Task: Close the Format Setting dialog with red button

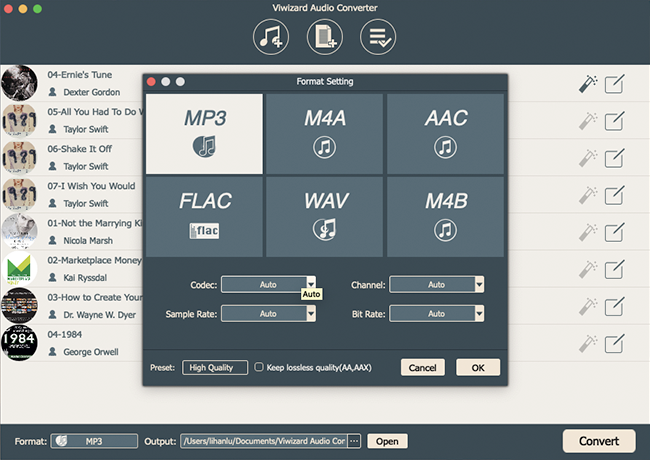Action: pyautogui.click(x=151, y=82)
